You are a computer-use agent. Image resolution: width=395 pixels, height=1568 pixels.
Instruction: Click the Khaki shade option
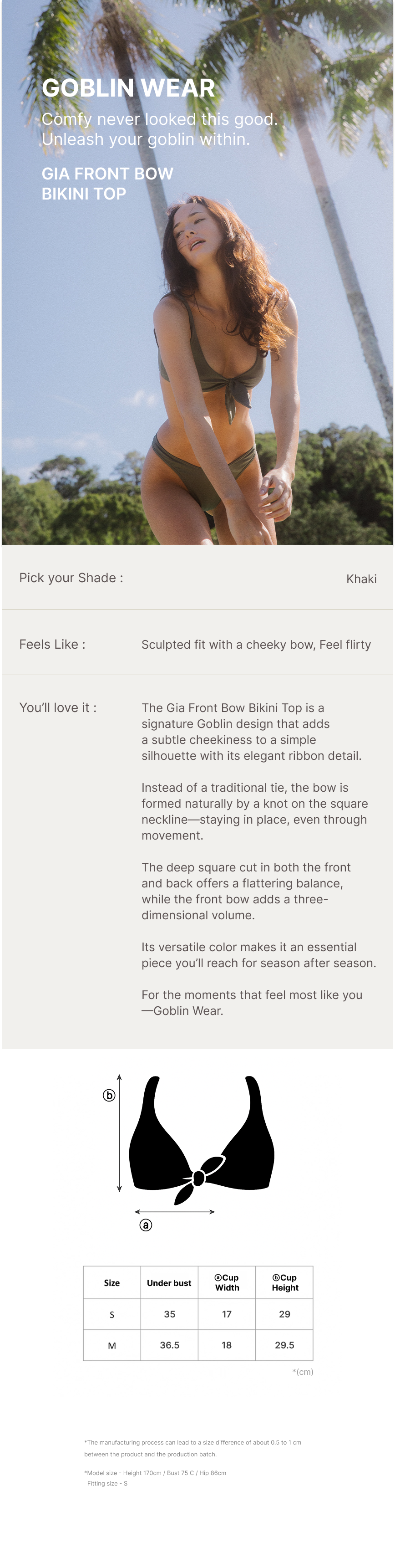[361, 579]
